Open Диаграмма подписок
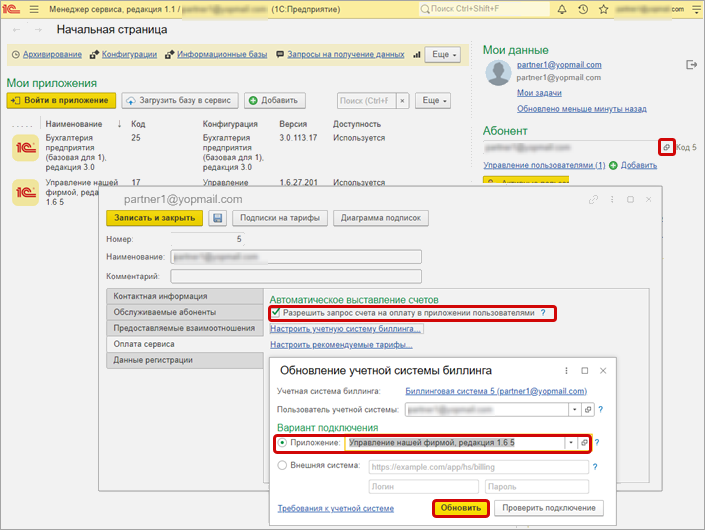Screen dimensions: 705x530 [380, 218]
